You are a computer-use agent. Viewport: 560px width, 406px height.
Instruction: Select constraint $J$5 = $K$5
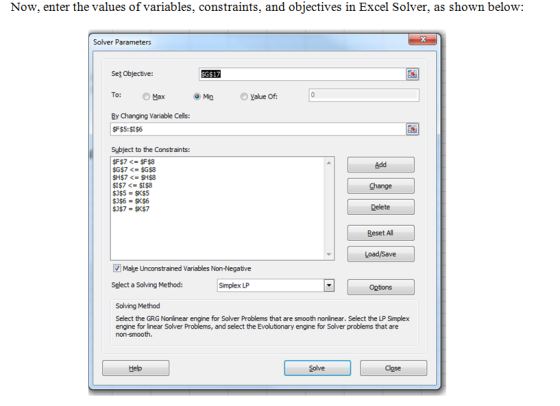point(131,193)
